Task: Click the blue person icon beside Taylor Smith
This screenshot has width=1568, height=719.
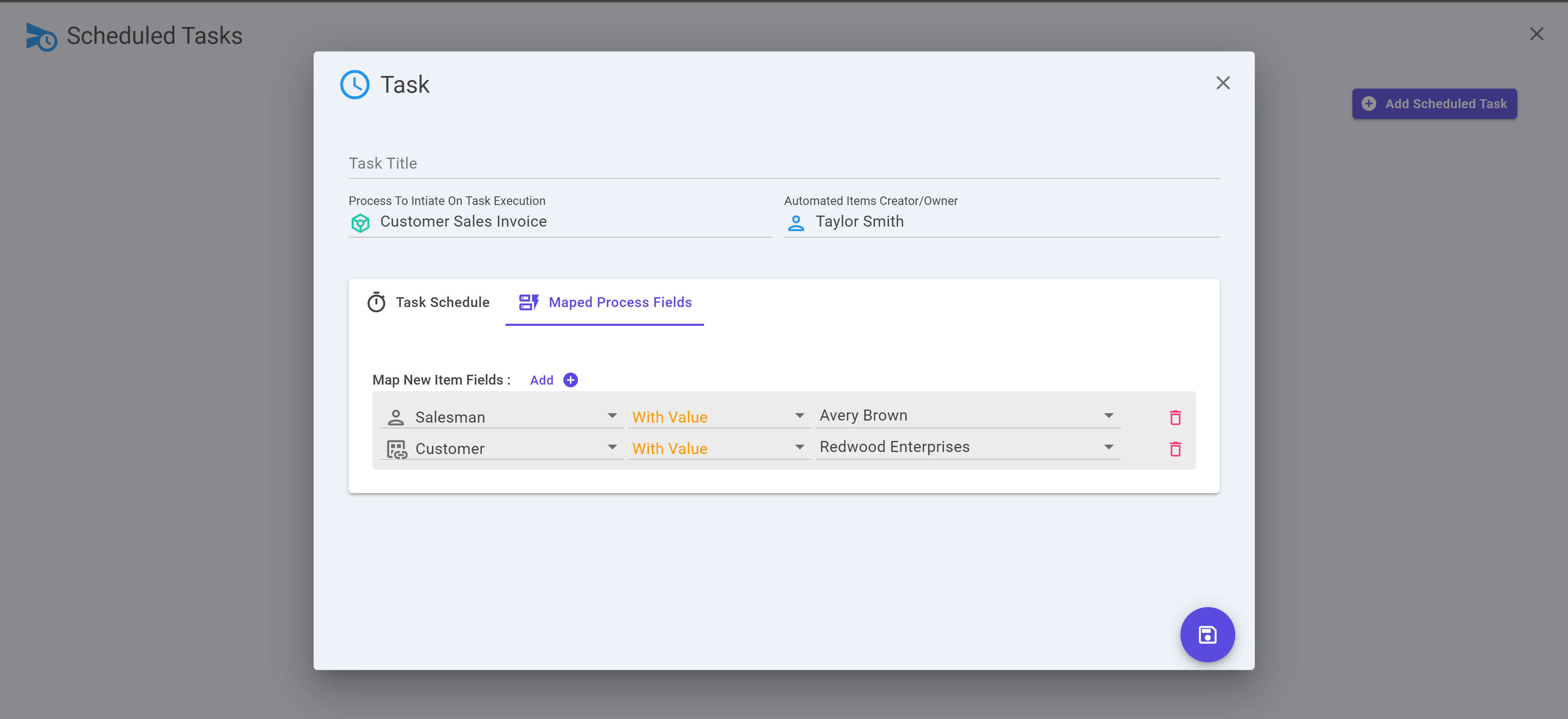Action: (795, 223)
